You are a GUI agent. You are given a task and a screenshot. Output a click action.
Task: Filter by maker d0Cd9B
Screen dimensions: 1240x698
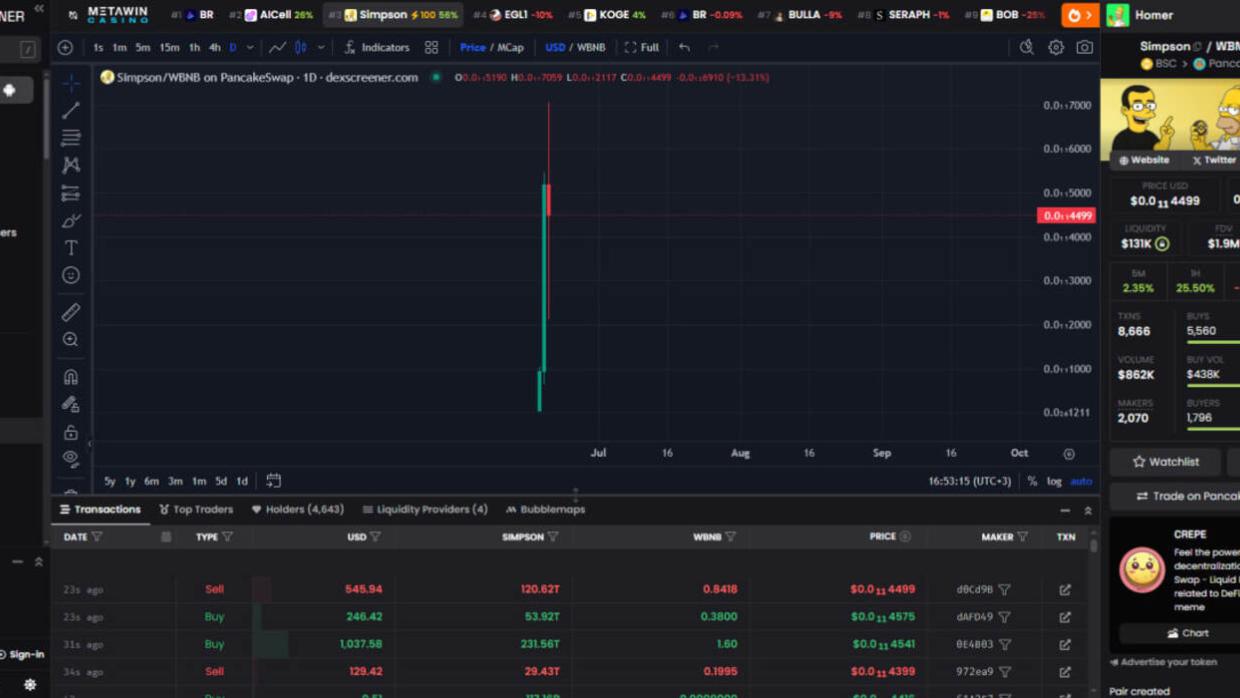point(1004,590)
